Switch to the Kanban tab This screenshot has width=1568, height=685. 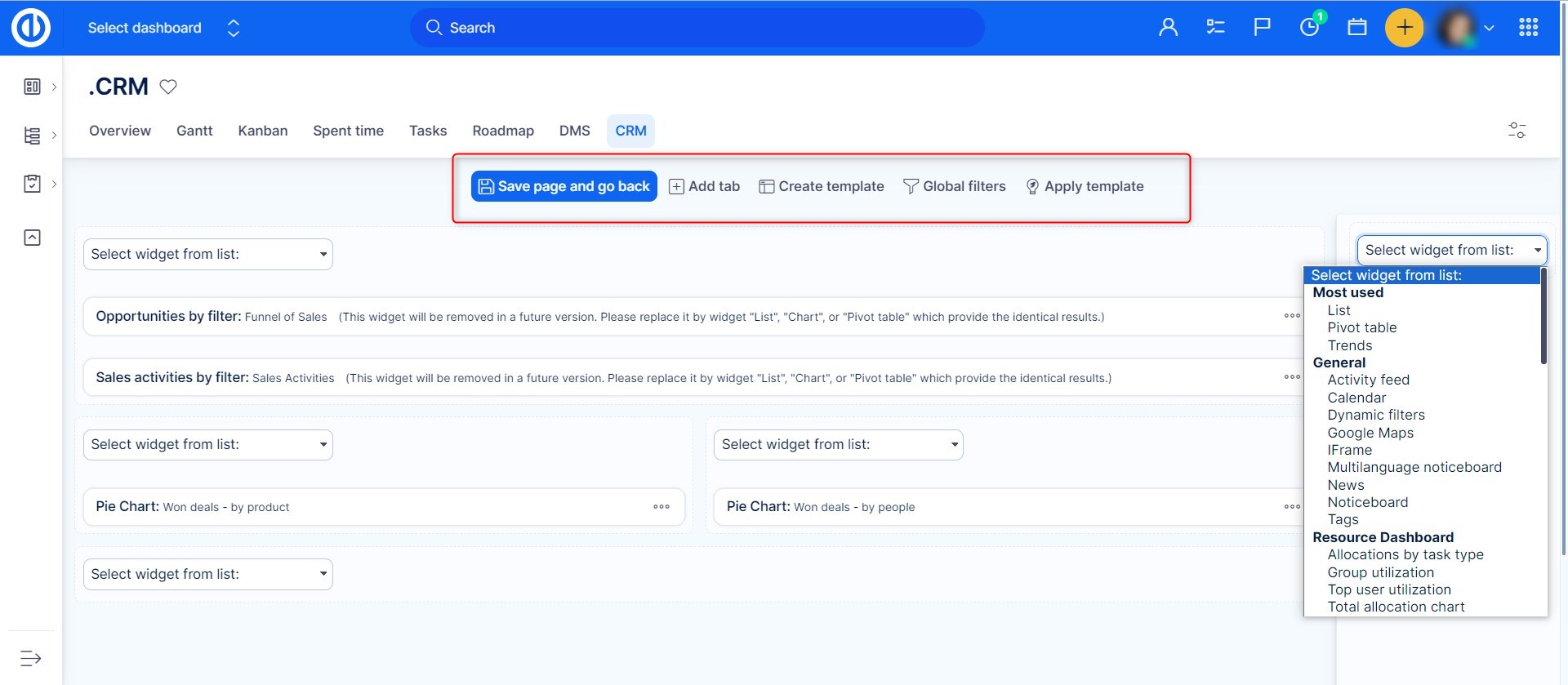[x=262, y=131]
